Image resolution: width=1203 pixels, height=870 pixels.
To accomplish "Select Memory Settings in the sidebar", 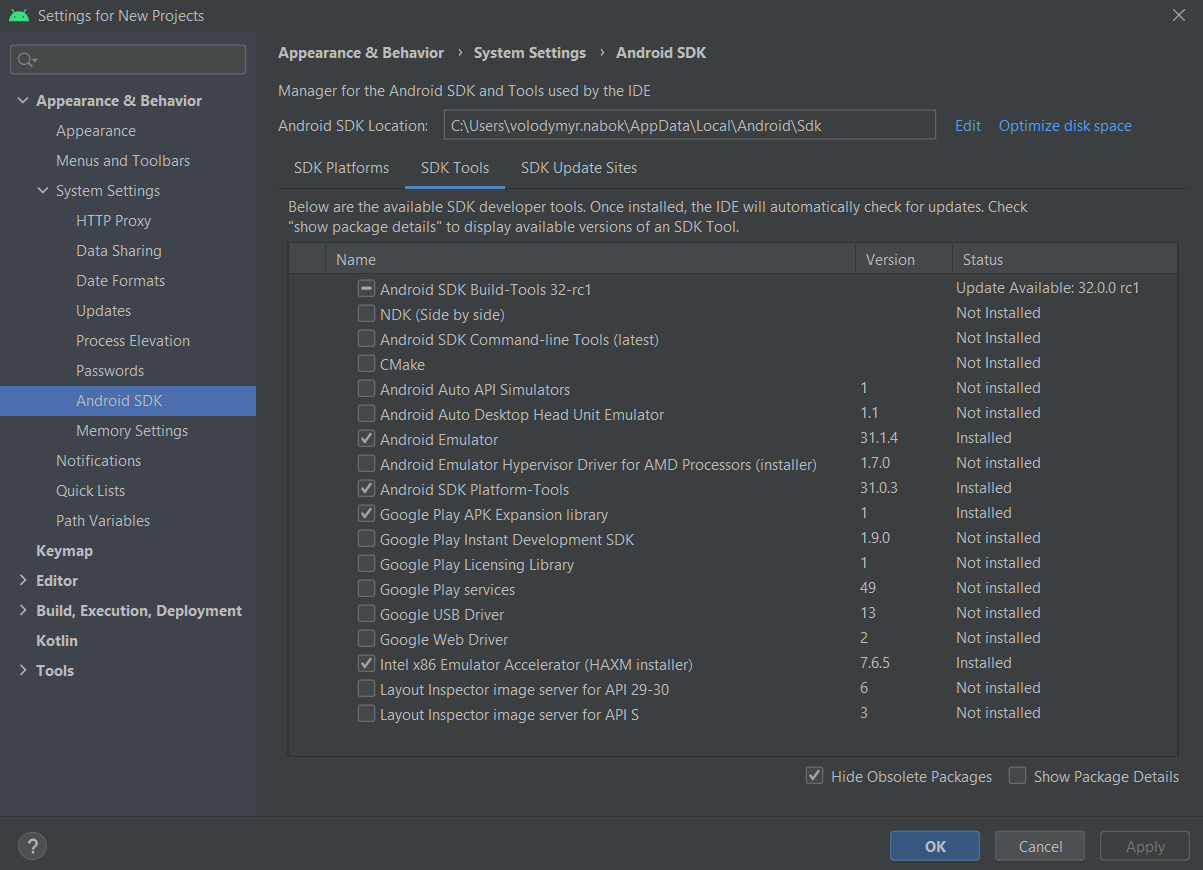I will coord(132,431).
